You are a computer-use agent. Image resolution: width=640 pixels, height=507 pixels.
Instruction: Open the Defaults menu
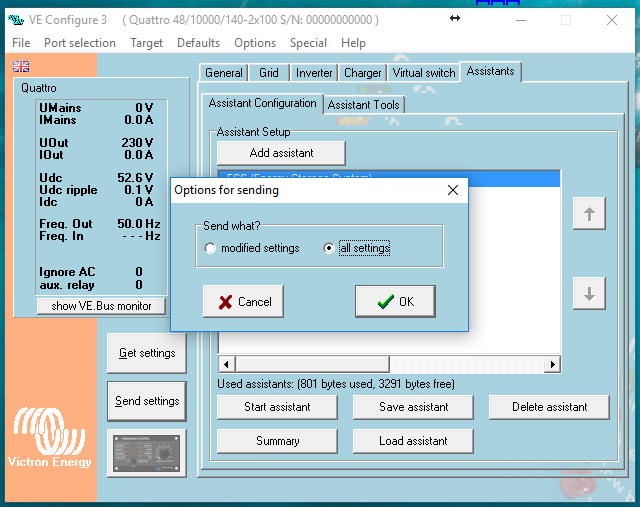point(198,43)
